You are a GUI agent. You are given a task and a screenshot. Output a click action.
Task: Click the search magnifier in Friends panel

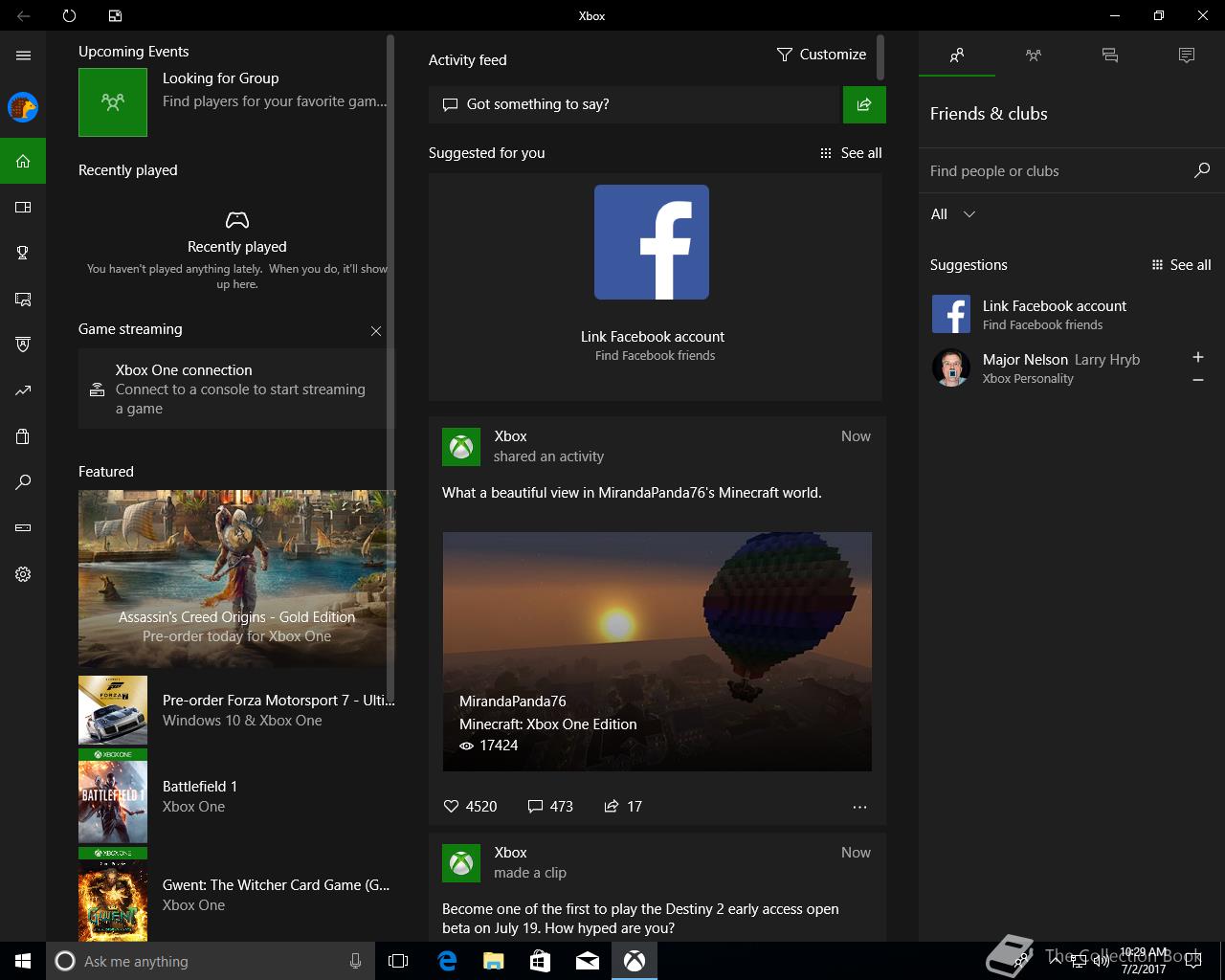click(x=1201, y=170)
